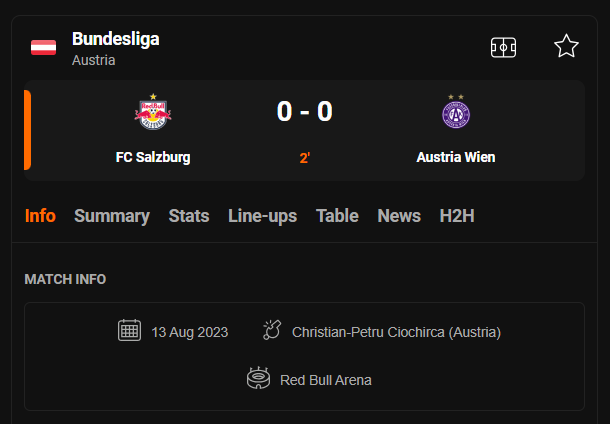Image resolution: width=610 pixels, height=424 pixels.
Task: Select the Info tab
Action: point(40,216)
